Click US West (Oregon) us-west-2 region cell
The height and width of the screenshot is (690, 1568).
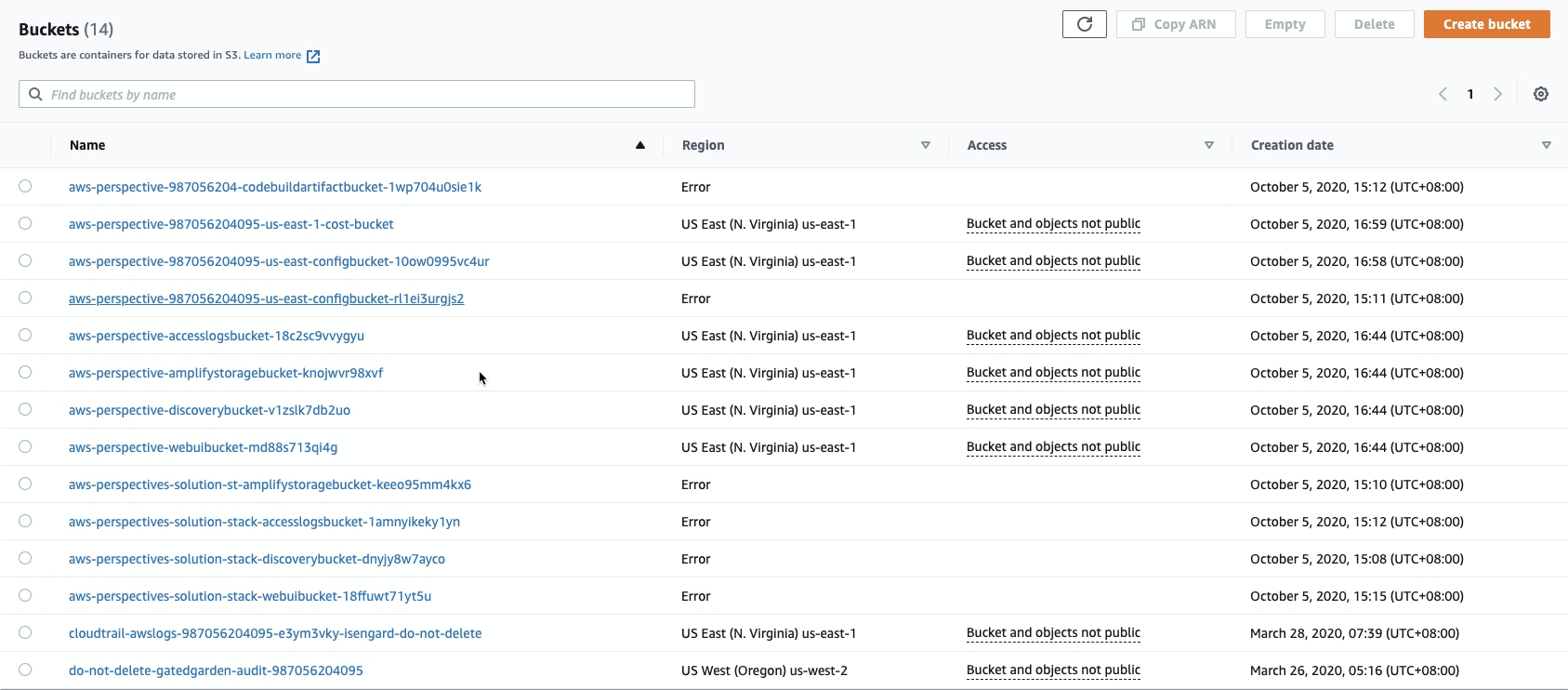pyautogui.click(x=764, y=670)
